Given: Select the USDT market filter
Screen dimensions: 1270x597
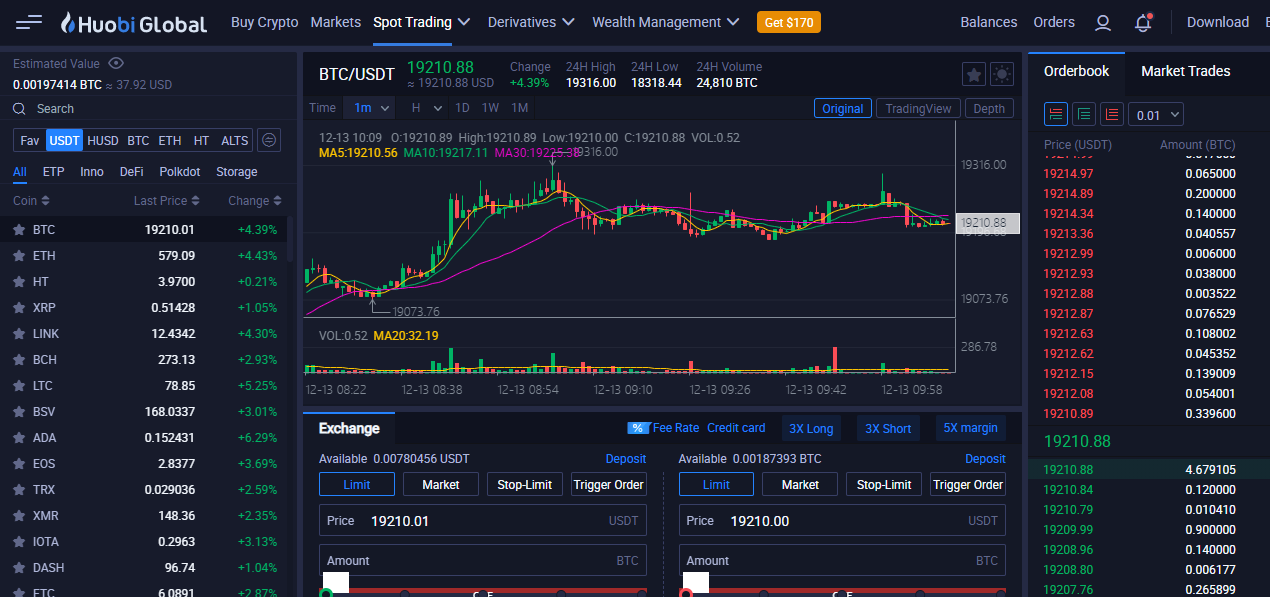Looking at the screenshot, I should tap(65, 141).
